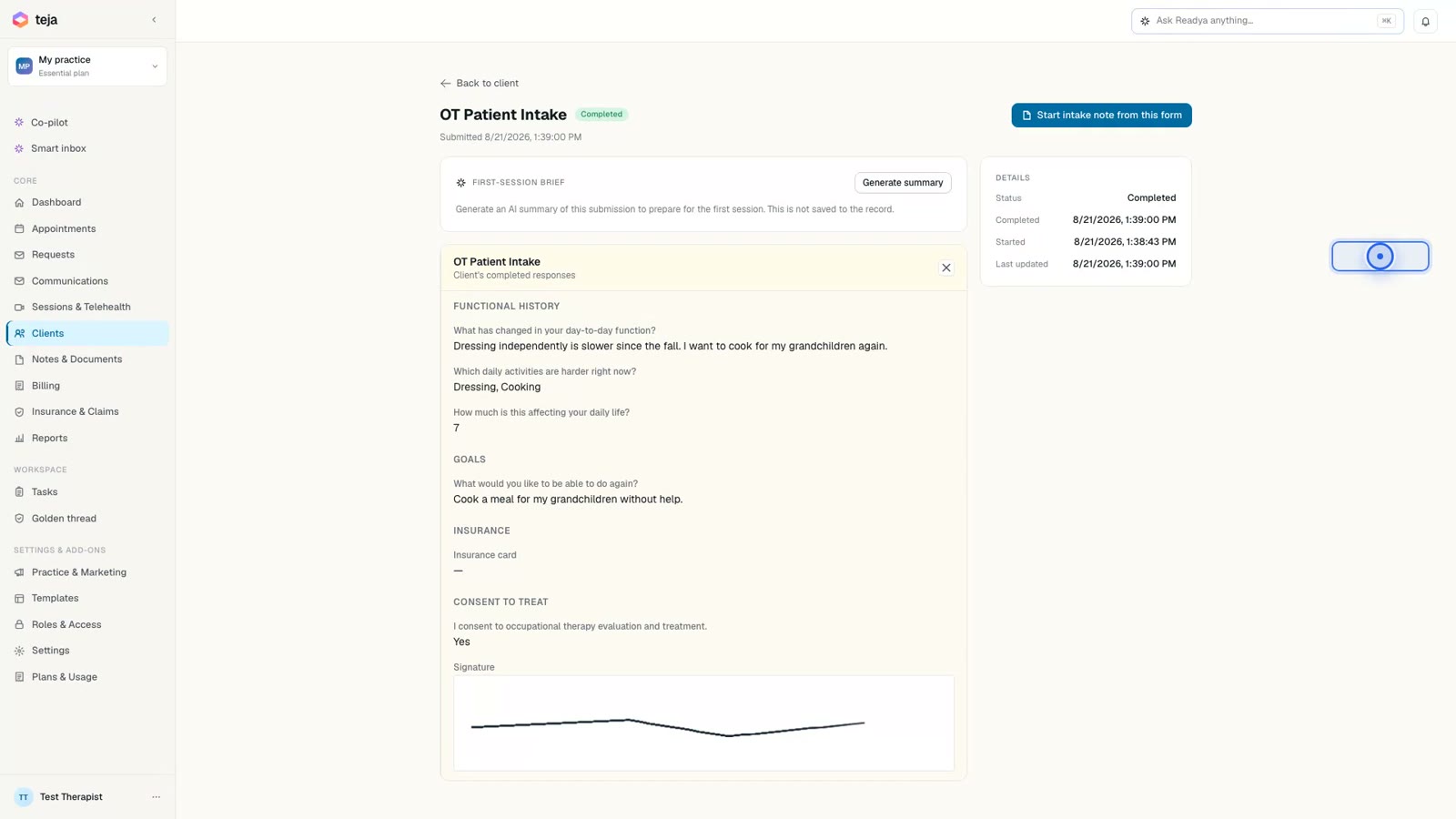Click the client signature image
Screen dimensions: 1456x819
[x=703, y=723]
